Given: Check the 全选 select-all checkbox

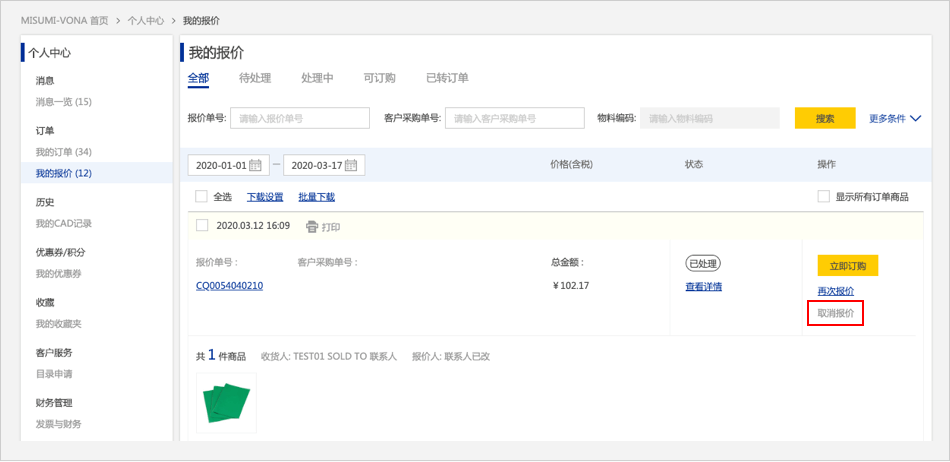Looking at the screenshot, I should tap(201, 197).
